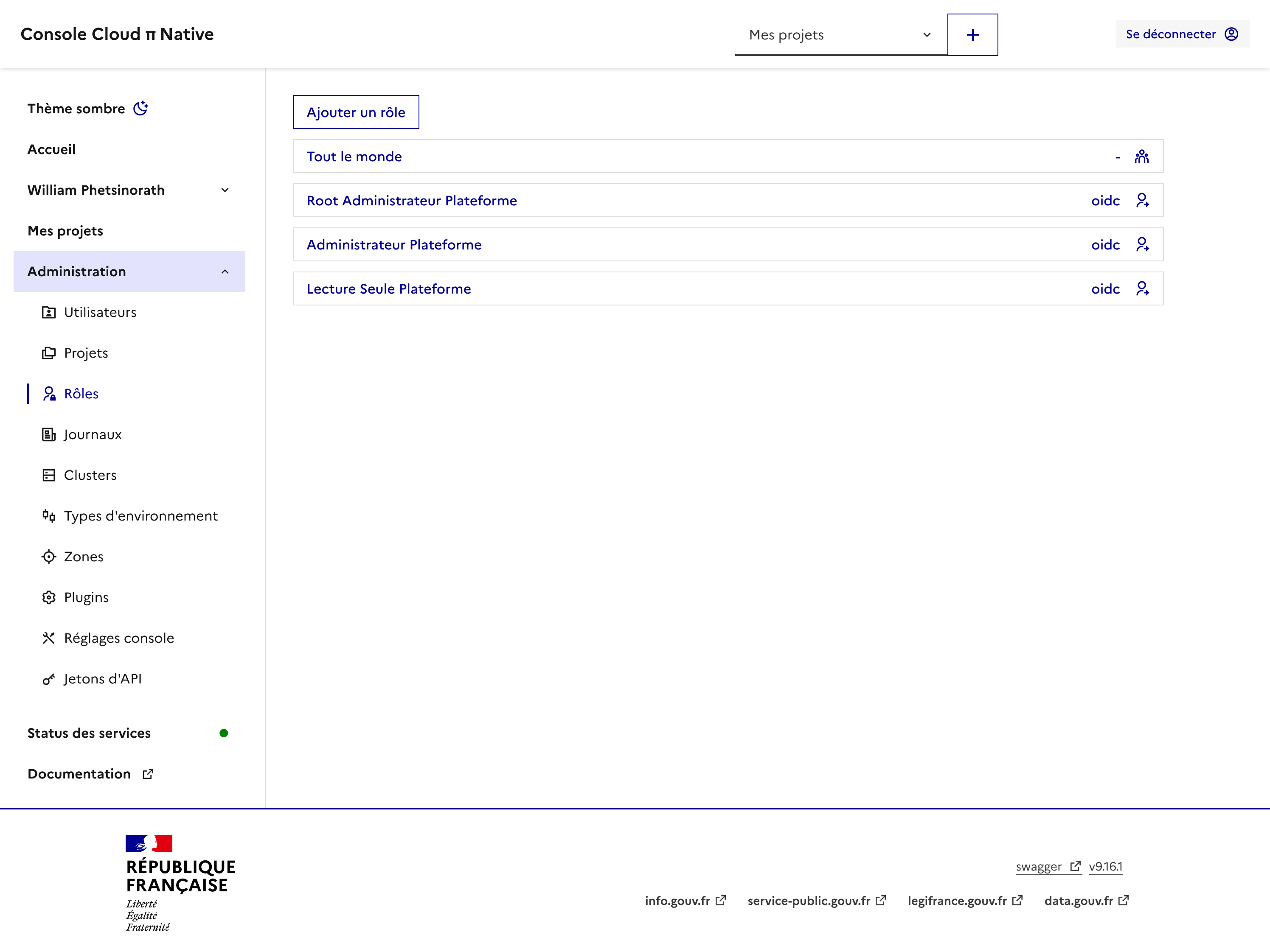Click the Réglages console tools icon
Image resolution: width=1270 pixels, height=952 pixels.
pos(49,638)
